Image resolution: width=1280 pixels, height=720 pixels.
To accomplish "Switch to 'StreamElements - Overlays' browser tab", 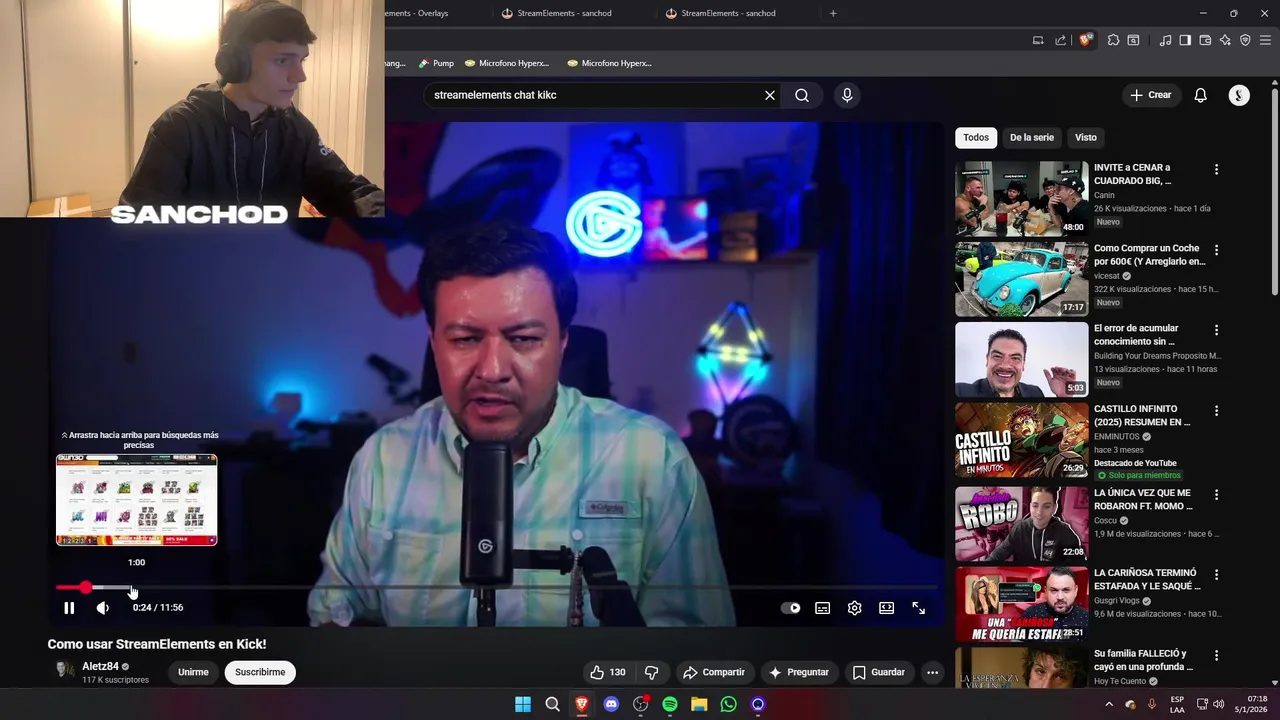I will click(418, 13).
